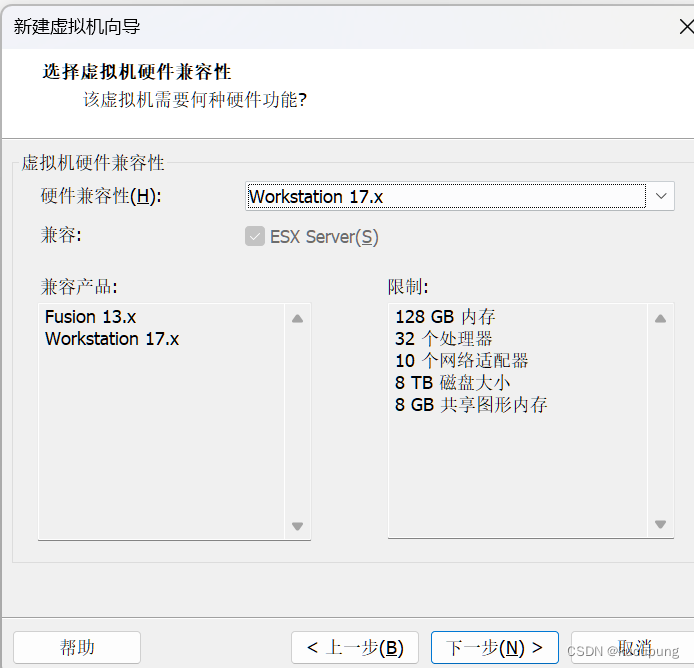Viewport: 694px width, 668px height.
Task: Proceed with the 下一步(N) button
Action: (495, 647)
